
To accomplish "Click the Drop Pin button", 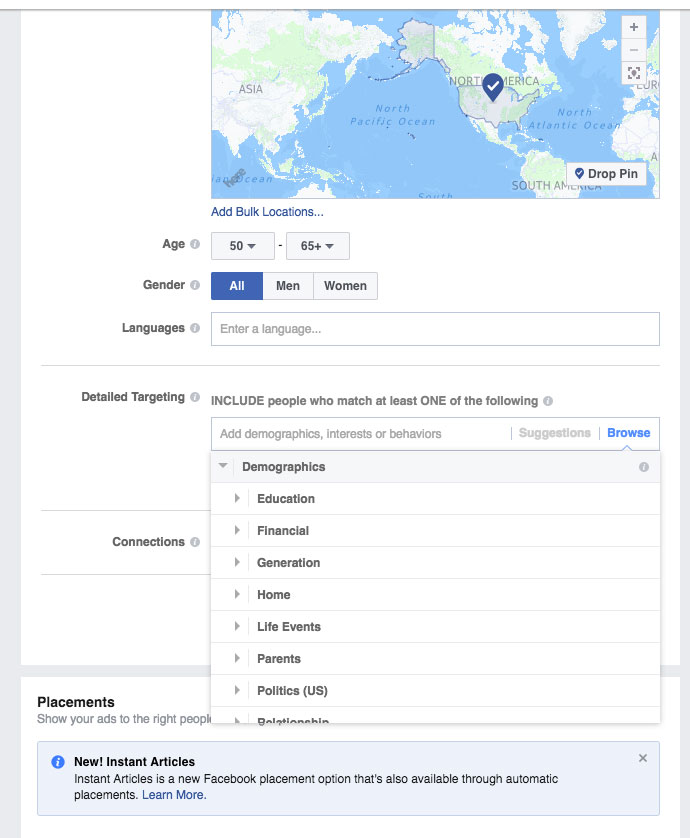I will pyautogui.click(x=606, y=174).
